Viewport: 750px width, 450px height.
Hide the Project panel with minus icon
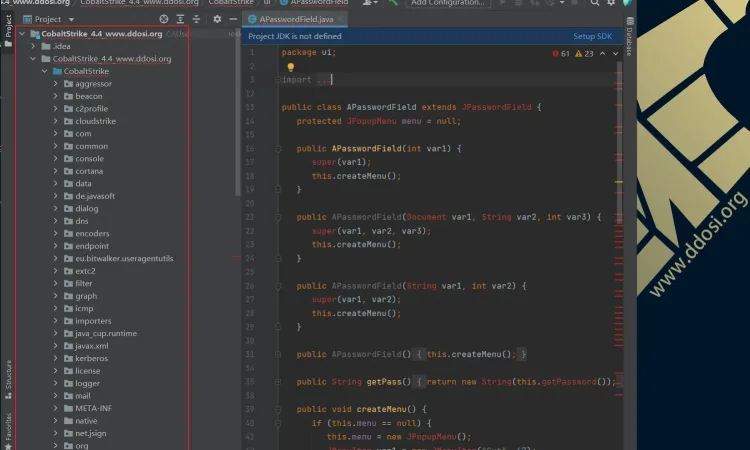pyautogui.click(x=233, y=19)
